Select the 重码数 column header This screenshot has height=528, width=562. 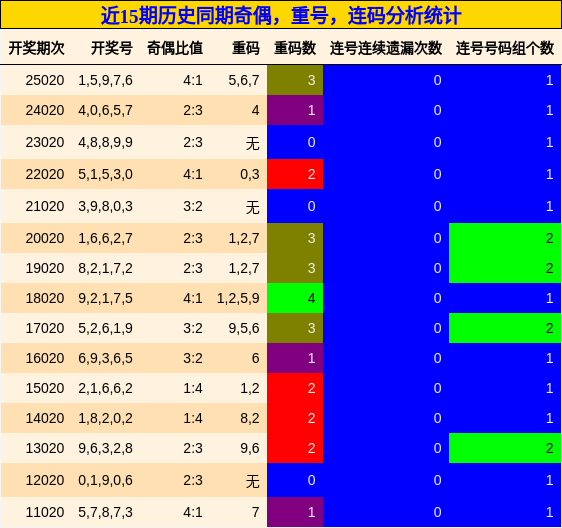[295, 48]
